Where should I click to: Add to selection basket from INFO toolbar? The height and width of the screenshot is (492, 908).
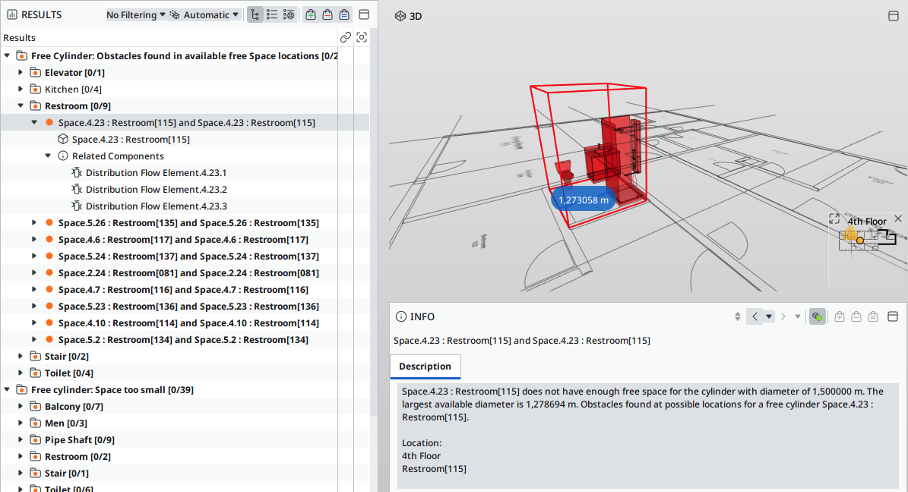(x=840, y=317)
